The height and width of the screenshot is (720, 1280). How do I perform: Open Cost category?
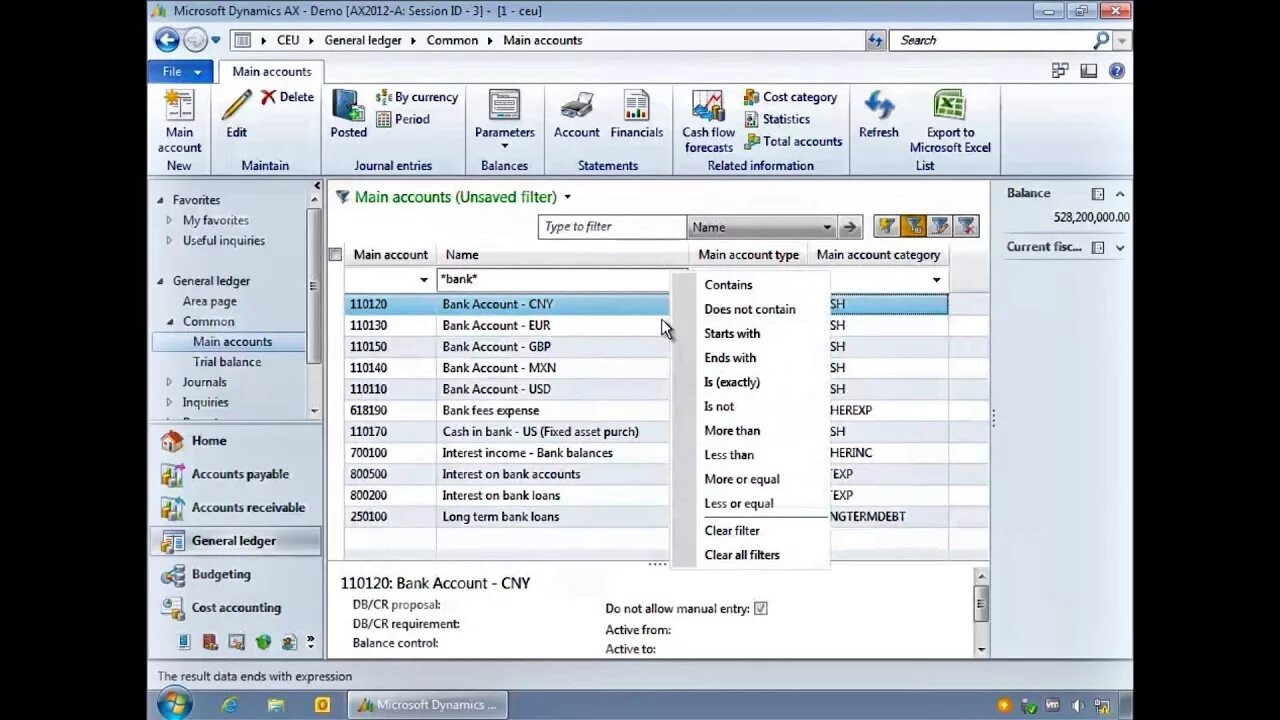[x=790, y=97]
